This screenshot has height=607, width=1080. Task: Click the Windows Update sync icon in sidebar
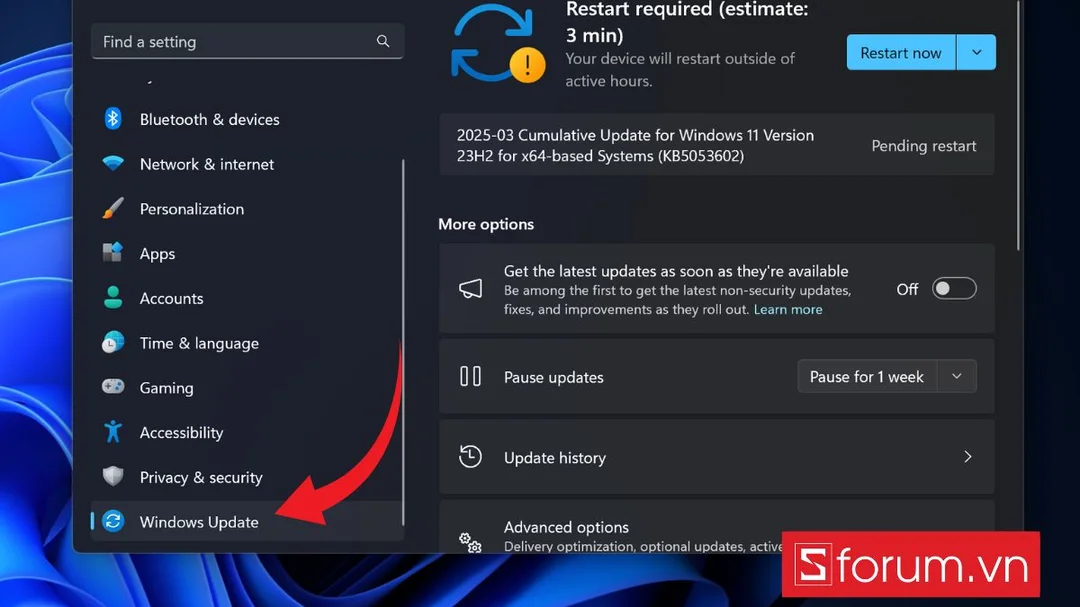click(x=113, y=521)
